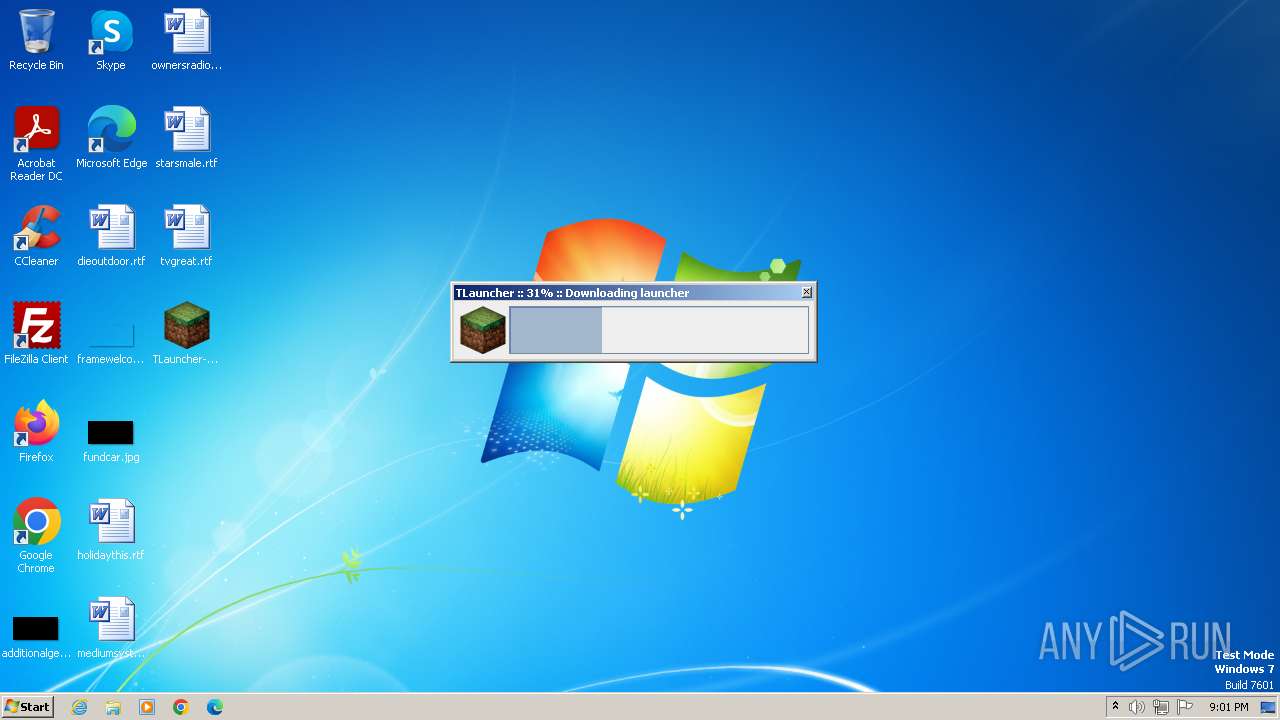Launch Chrome from the taskbar
This screenshot has width=1280, height=720.
[x=181, y=707]
